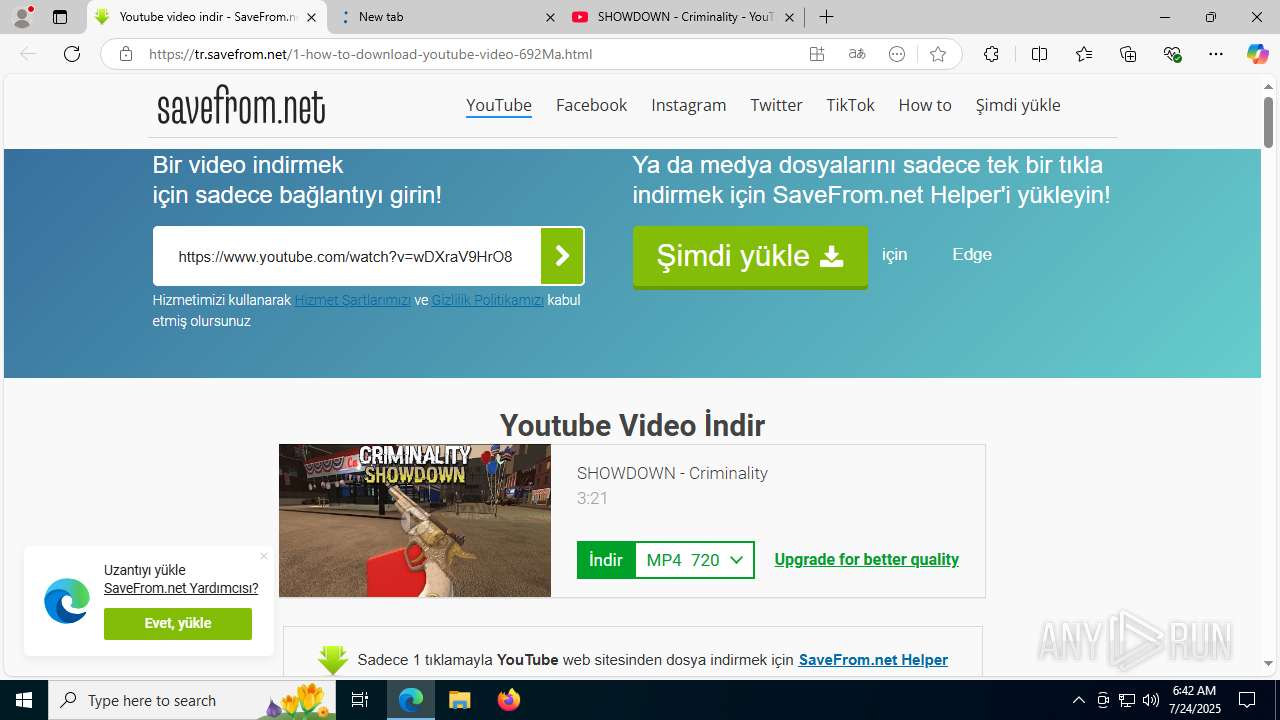This screenshot has width=1280, height=720.
Task: Open the Gizlilik Politikamızı link
Action: pos(488,300)
